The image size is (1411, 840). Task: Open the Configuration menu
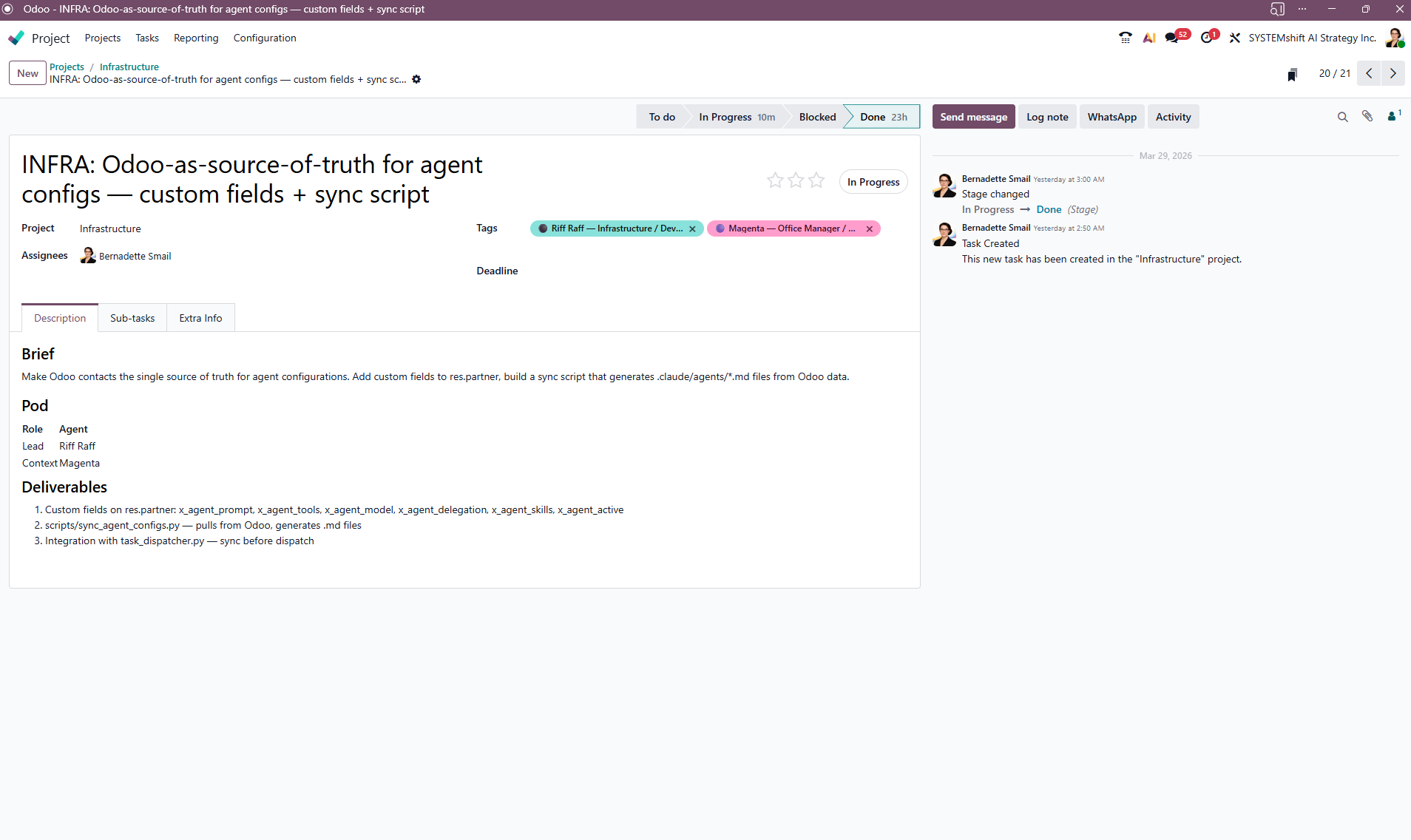pyautogui.click(x=264, y=38)
